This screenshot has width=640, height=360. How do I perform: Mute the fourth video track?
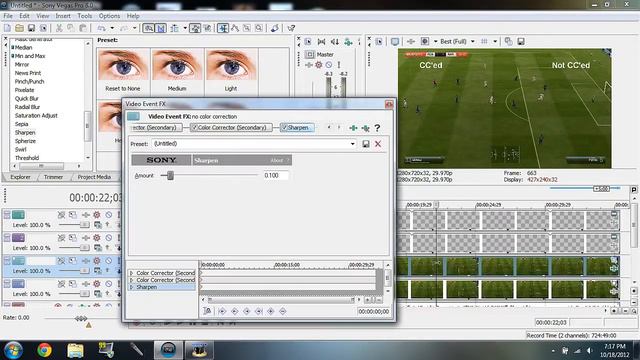[x=109, y=283]
